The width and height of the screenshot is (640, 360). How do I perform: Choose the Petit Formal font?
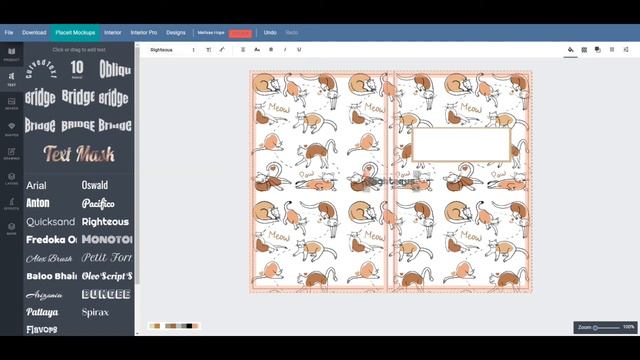click(107, 258)
